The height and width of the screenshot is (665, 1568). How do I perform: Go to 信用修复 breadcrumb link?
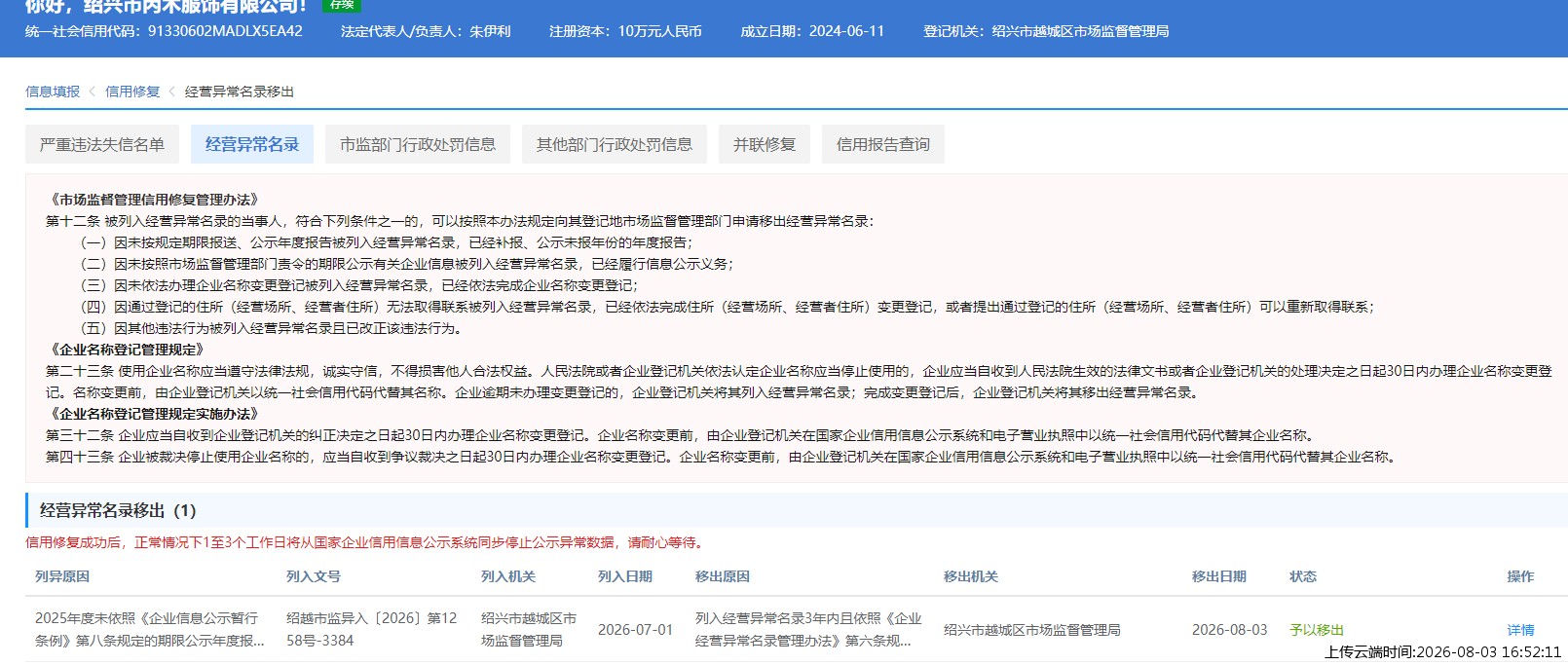132,92
